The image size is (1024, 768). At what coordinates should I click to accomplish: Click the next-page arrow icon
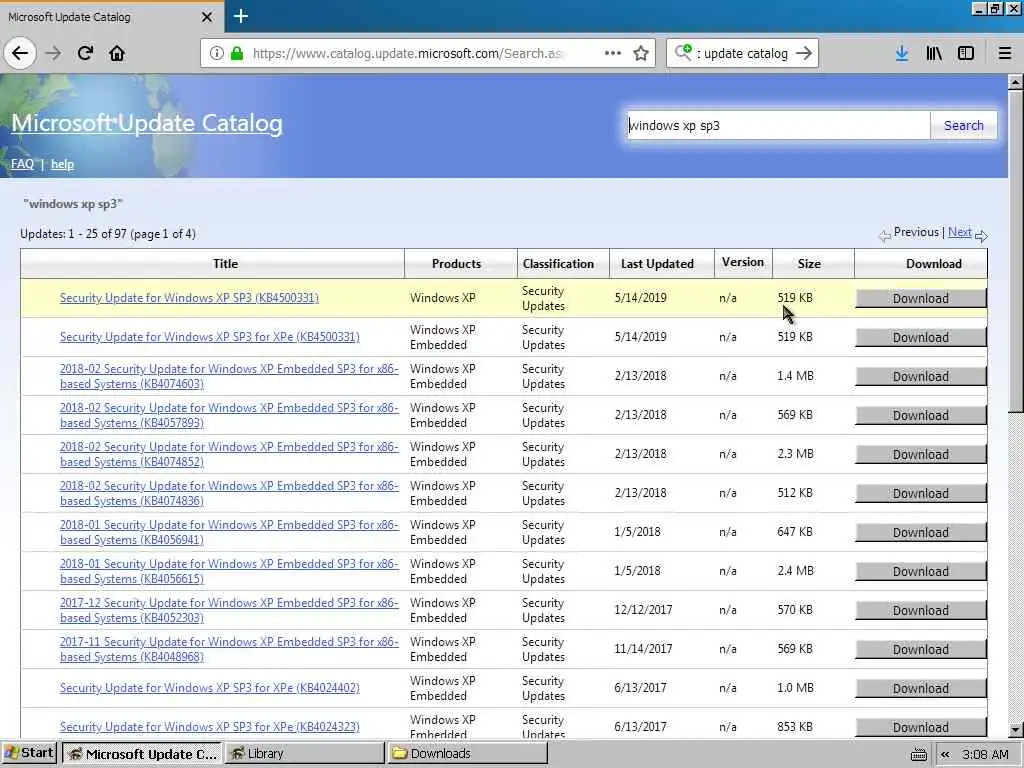point(981,236)
